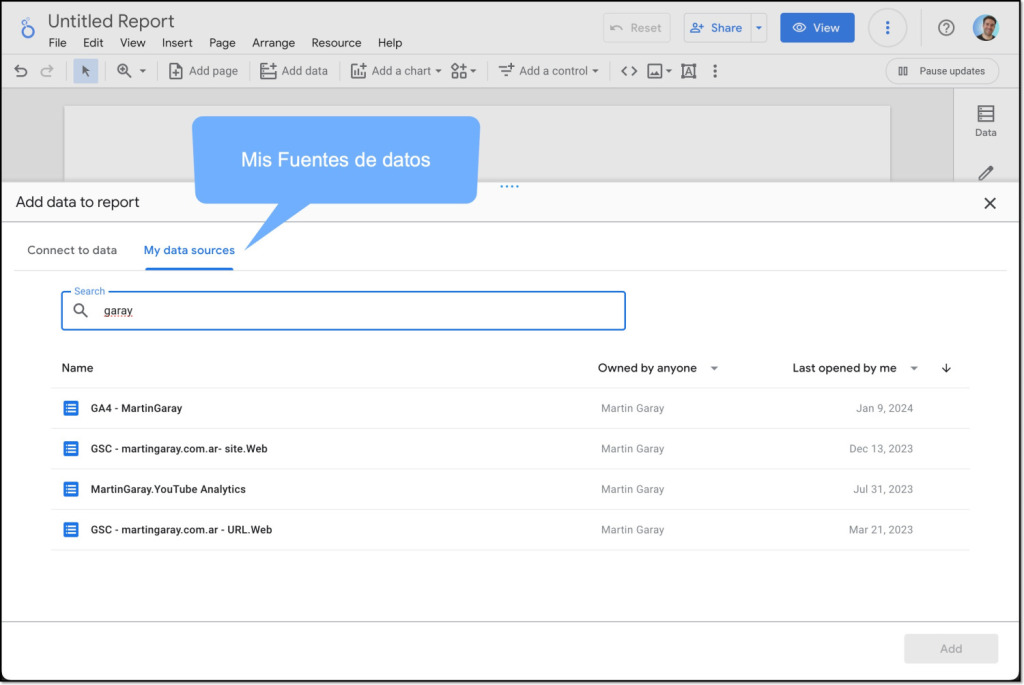The width and height of the screenshot is (1024, 685).
Task: Open the File menu
Action: [57, 43]
